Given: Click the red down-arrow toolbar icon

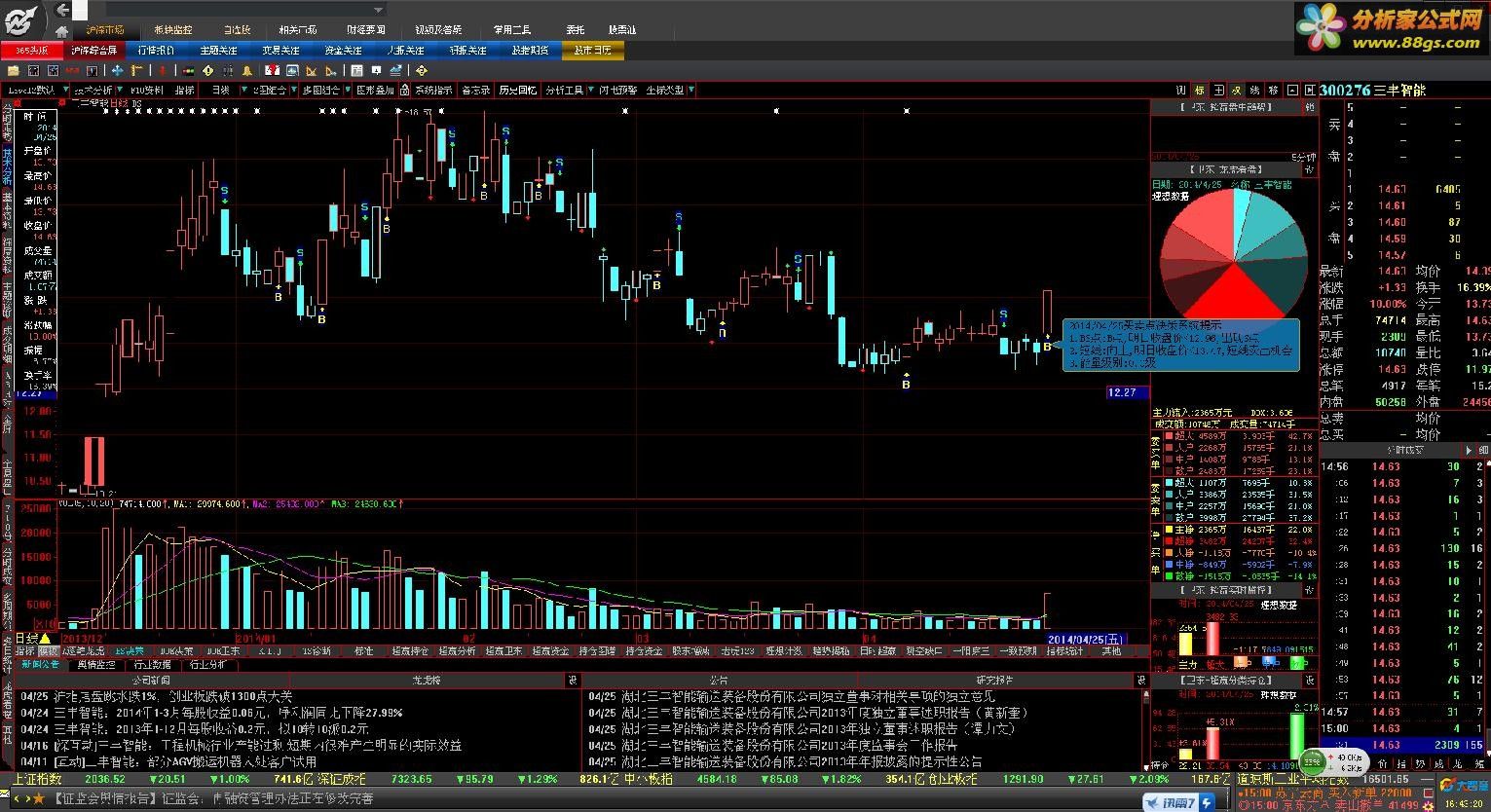Looking at the screenshot, I should [163, 71].
